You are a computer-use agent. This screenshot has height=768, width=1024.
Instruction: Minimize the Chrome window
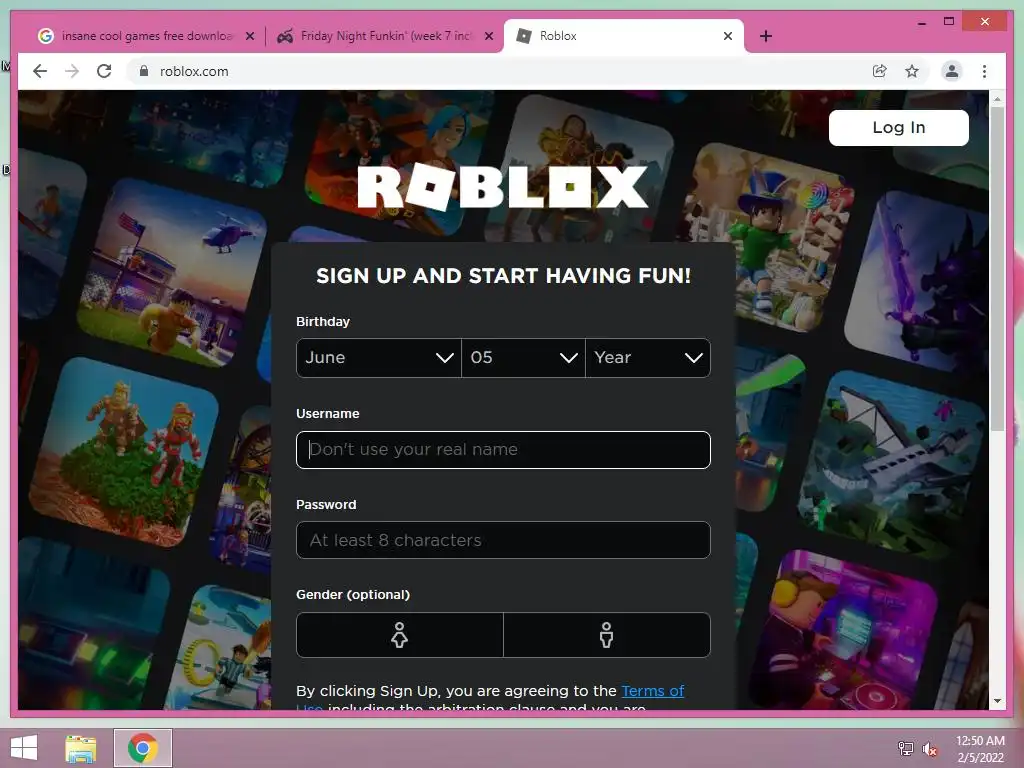click(x=921, y=23)
